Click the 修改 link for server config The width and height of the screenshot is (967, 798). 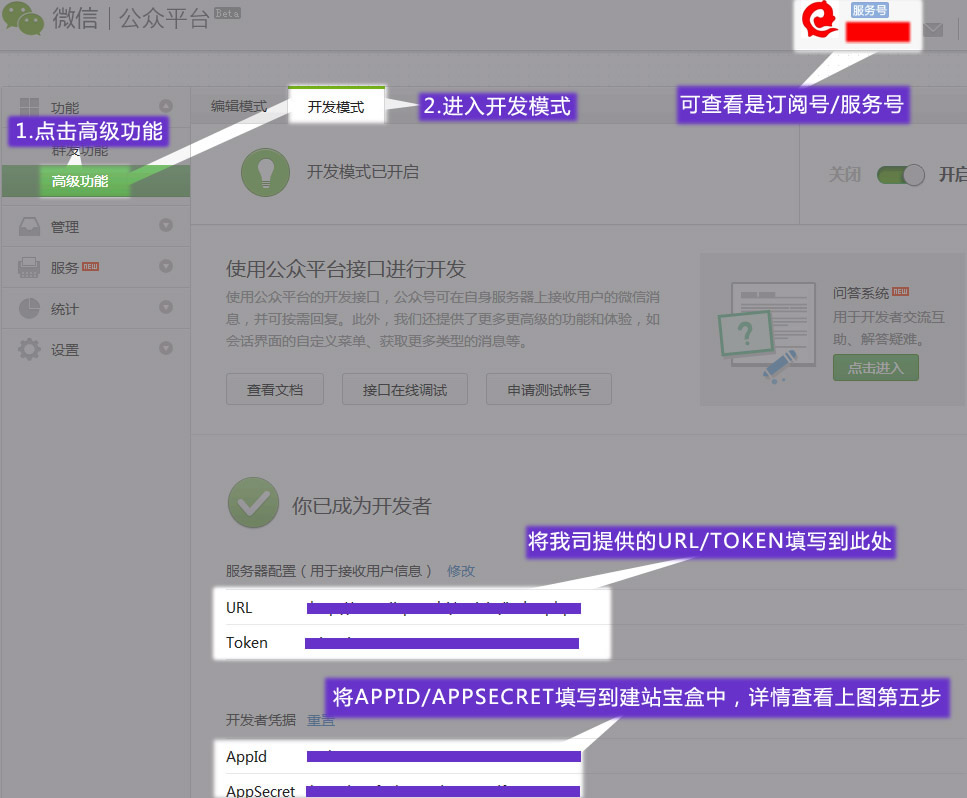click(461, 570)
